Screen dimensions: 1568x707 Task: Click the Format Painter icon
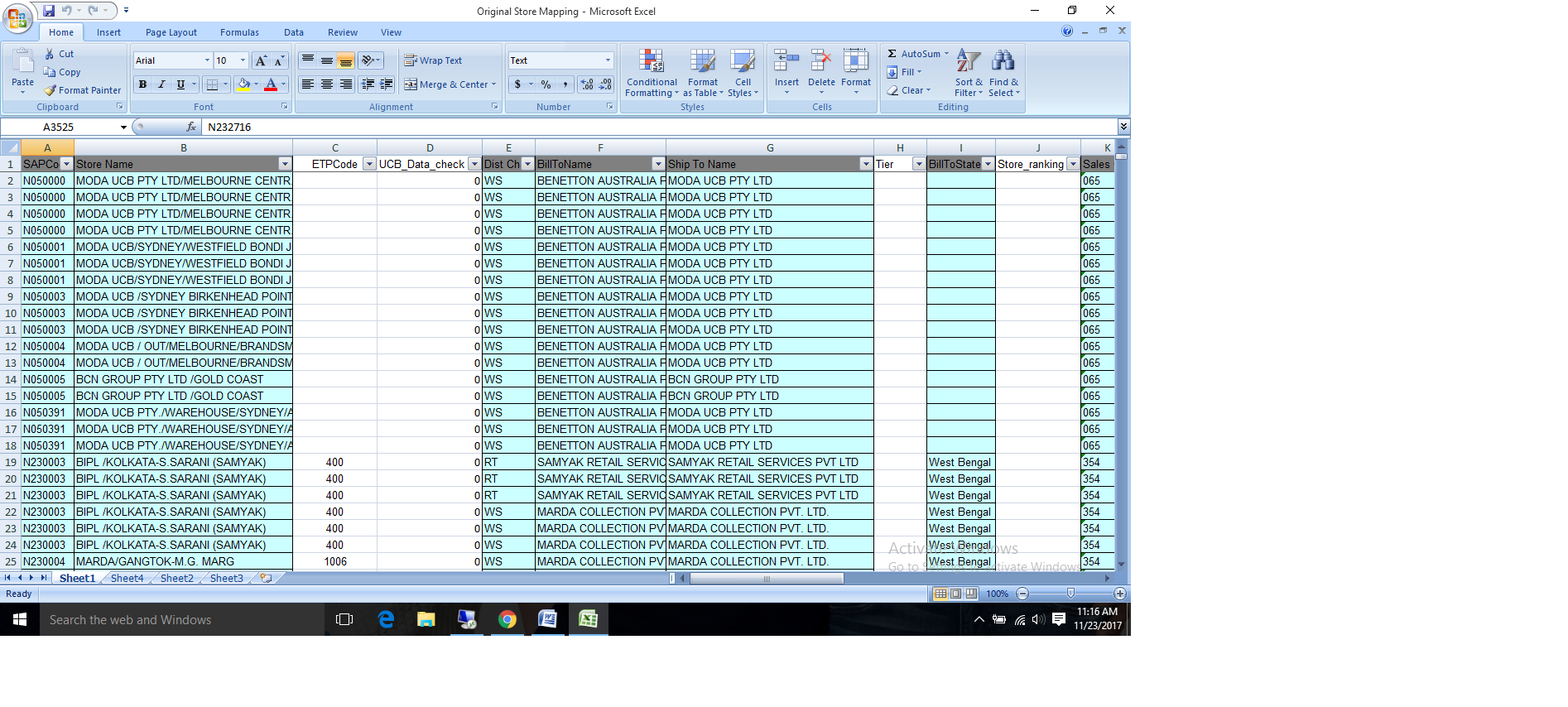point(51,90)
